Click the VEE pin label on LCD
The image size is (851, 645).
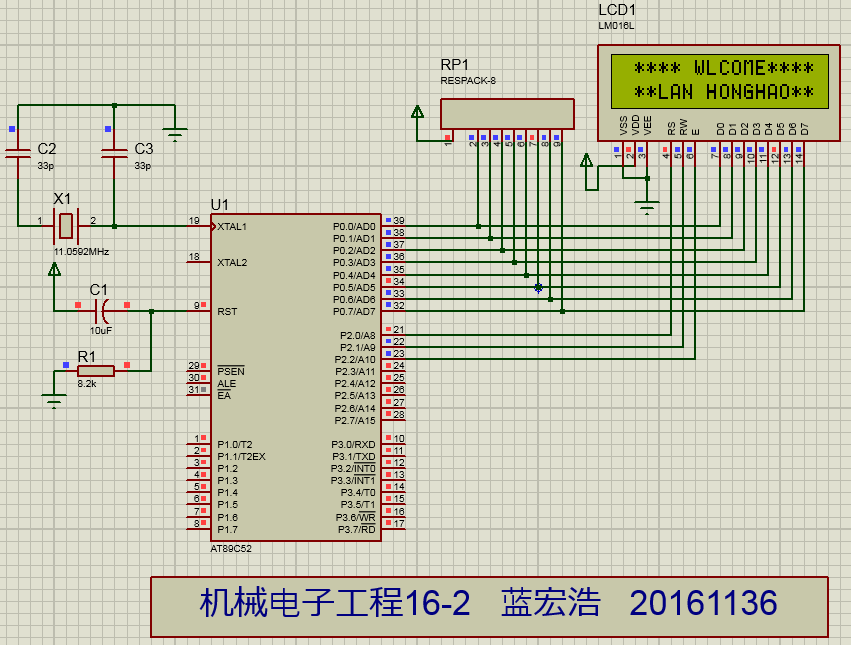[x=647, y=125]
